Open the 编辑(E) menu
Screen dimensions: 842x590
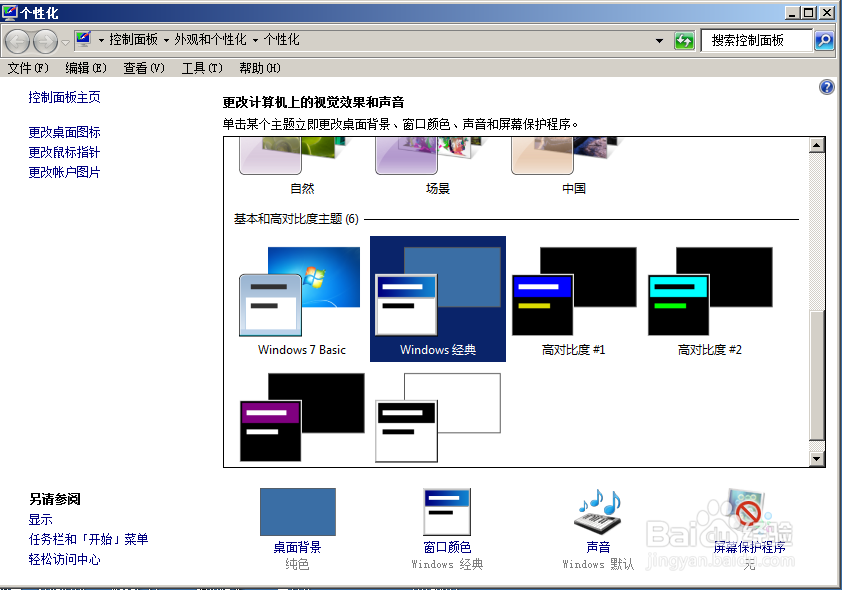(x=86, y=68)
